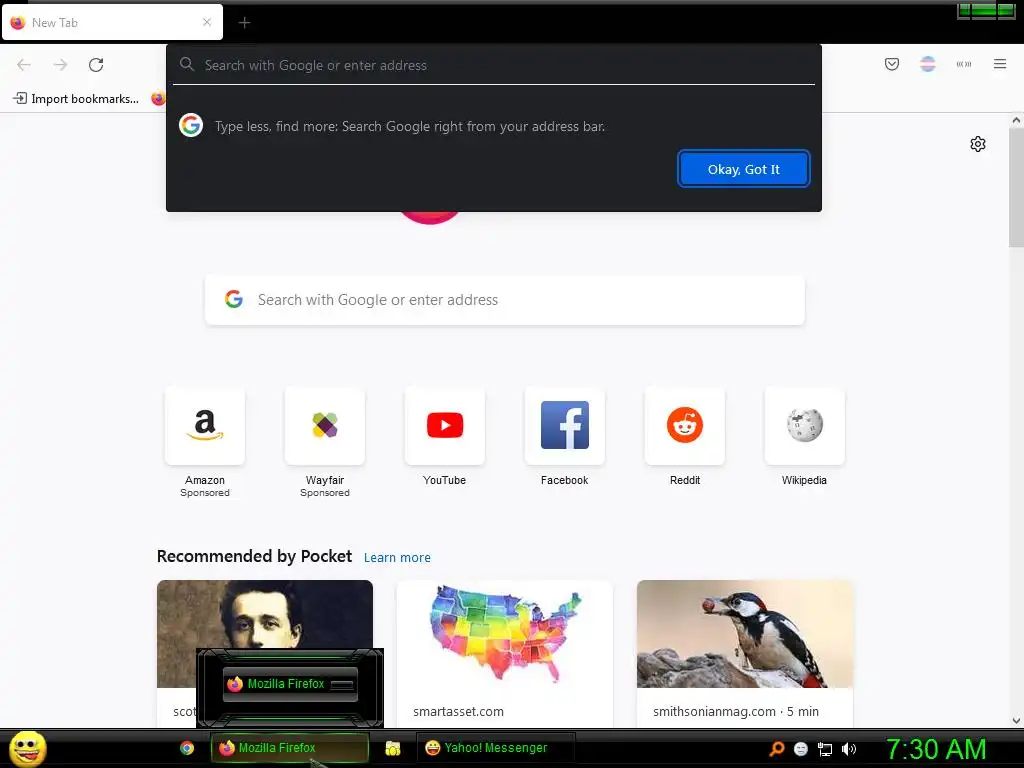Open the Save to Pocket button
Screen dimensions: 1024x768
(x=891, y=64)
